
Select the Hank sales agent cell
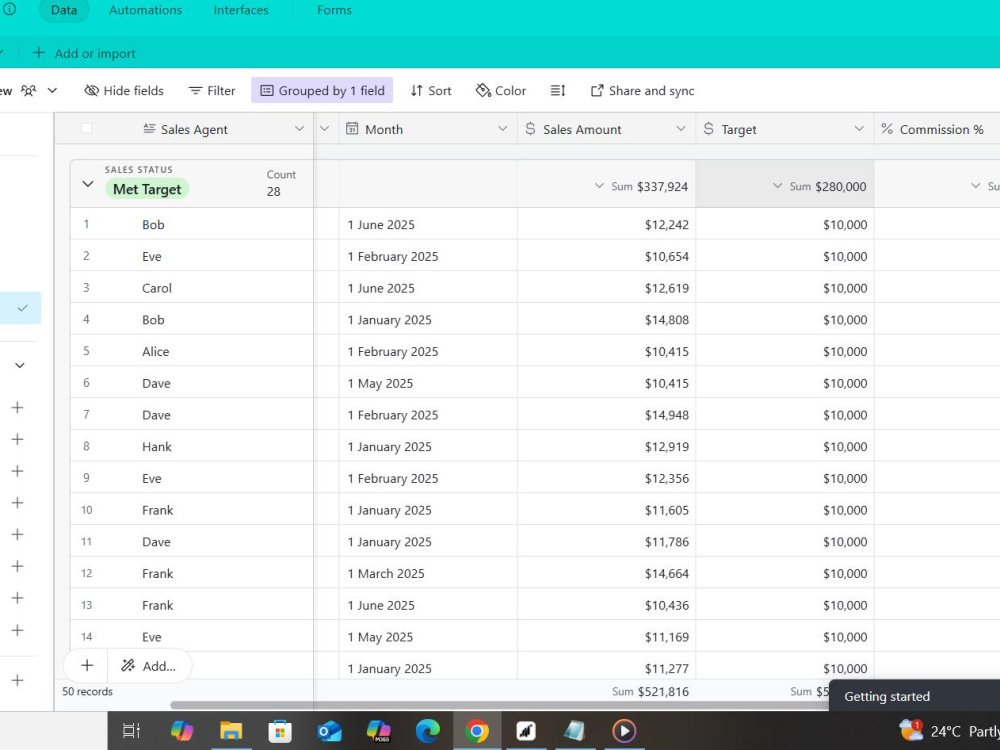point(191,446)
